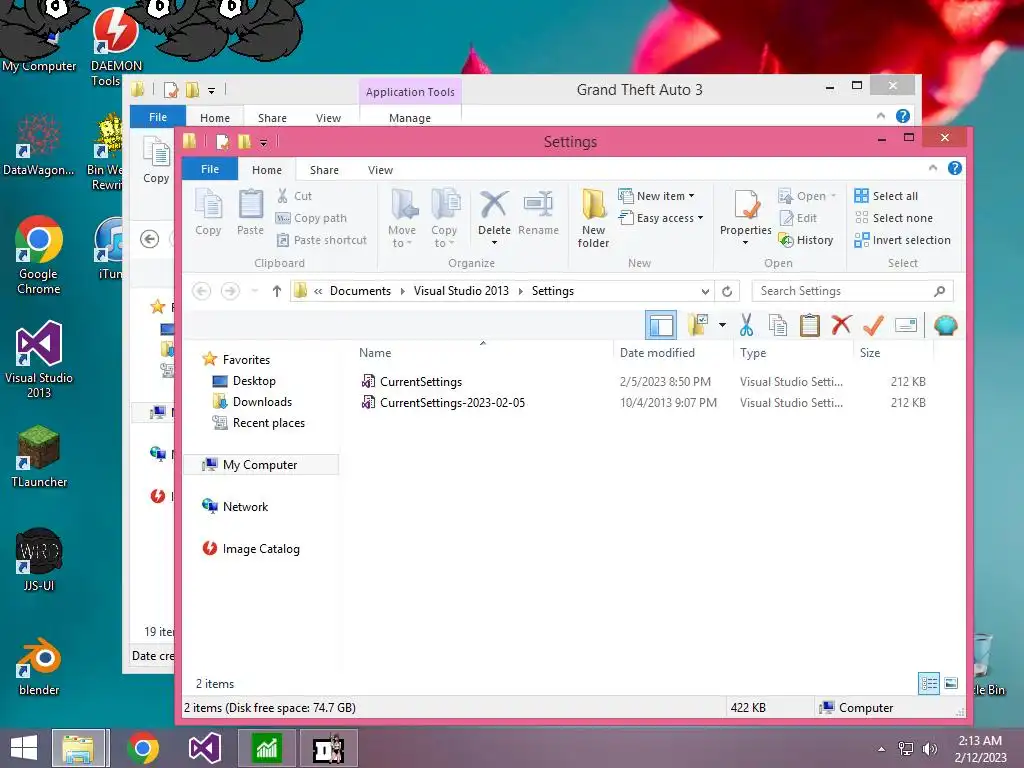The image size is (1024, 768).
Task: Open the Delete dropdown arrow
Action: (x=494, y=243)
